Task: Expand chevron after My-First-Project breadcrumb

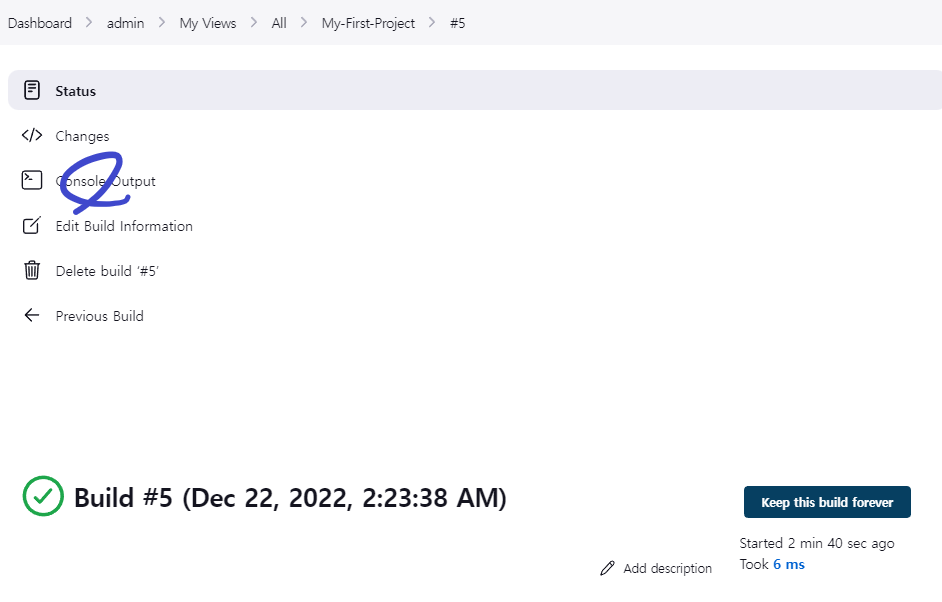Action: point(432,23)
